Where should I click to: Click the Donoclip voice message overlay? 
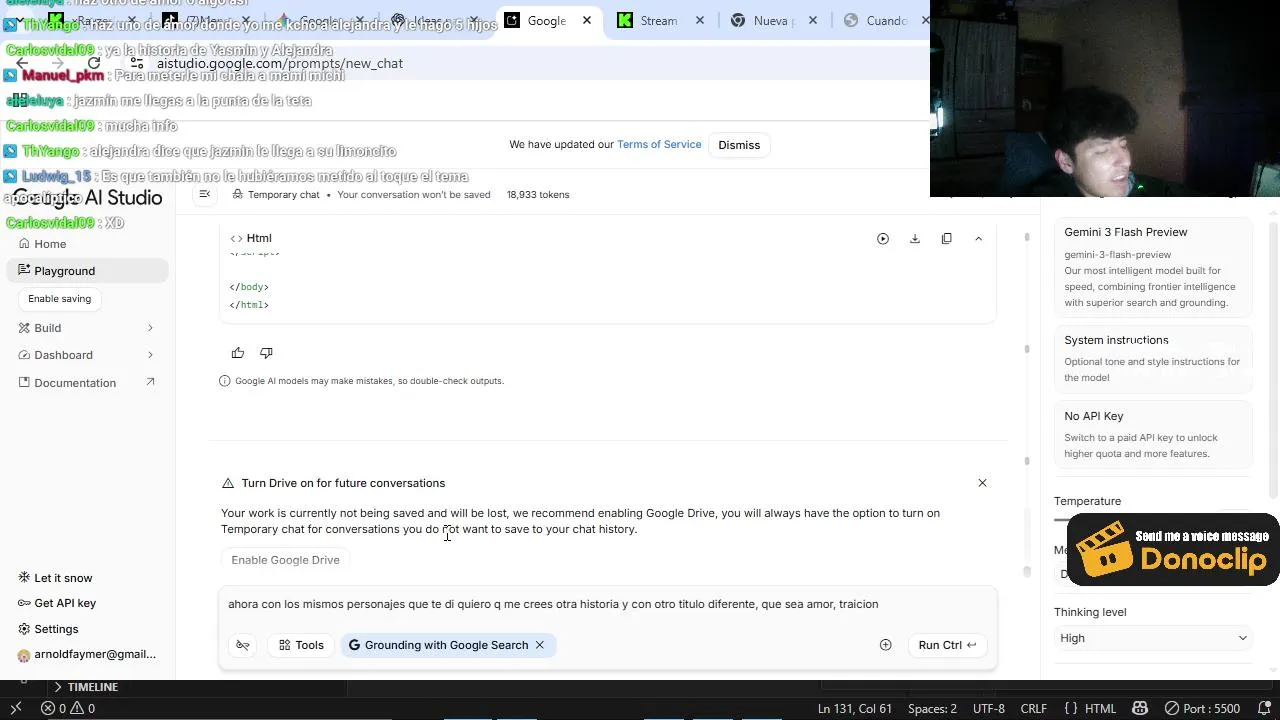coord(1173,549)
